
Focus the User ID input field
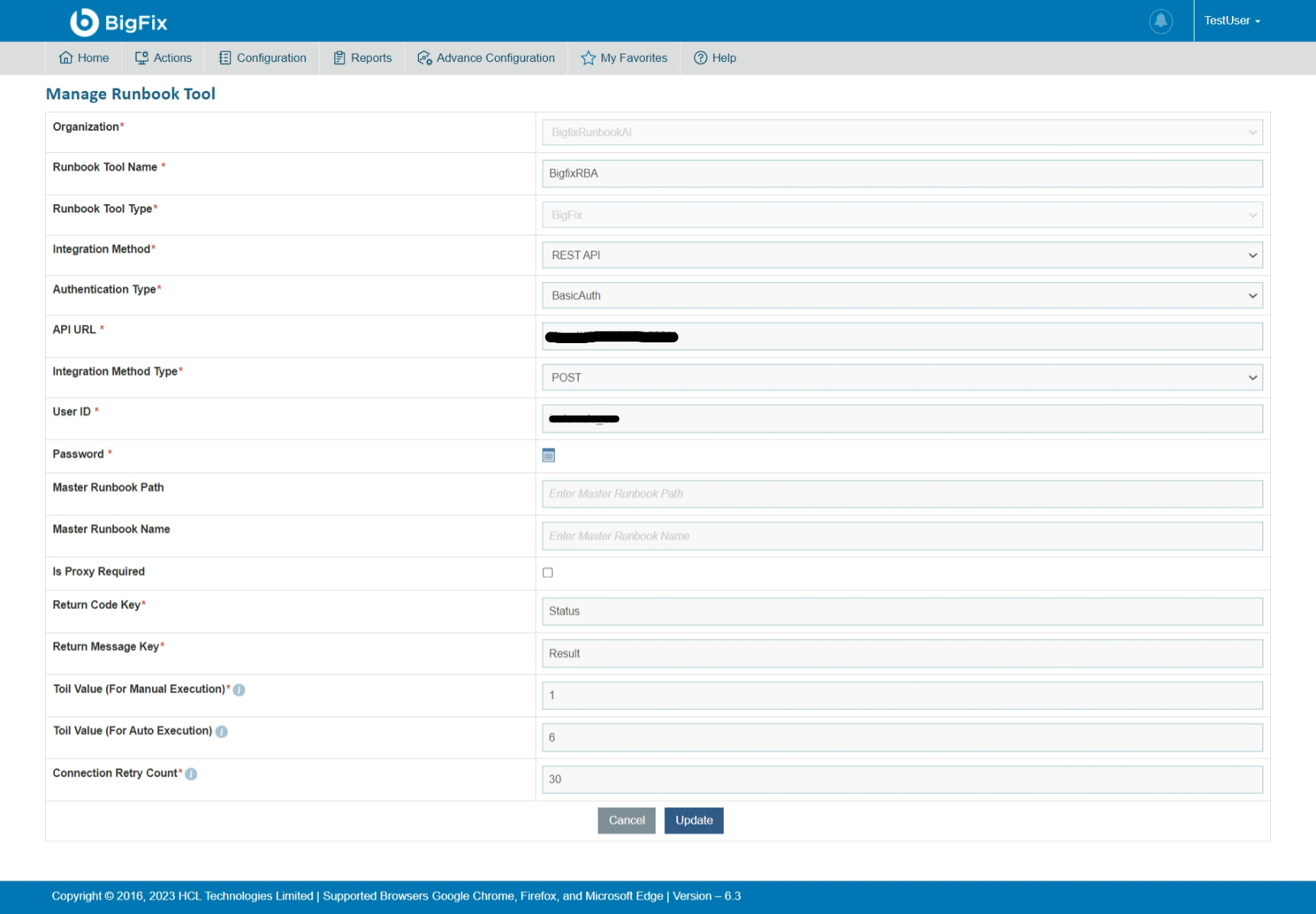902,419
